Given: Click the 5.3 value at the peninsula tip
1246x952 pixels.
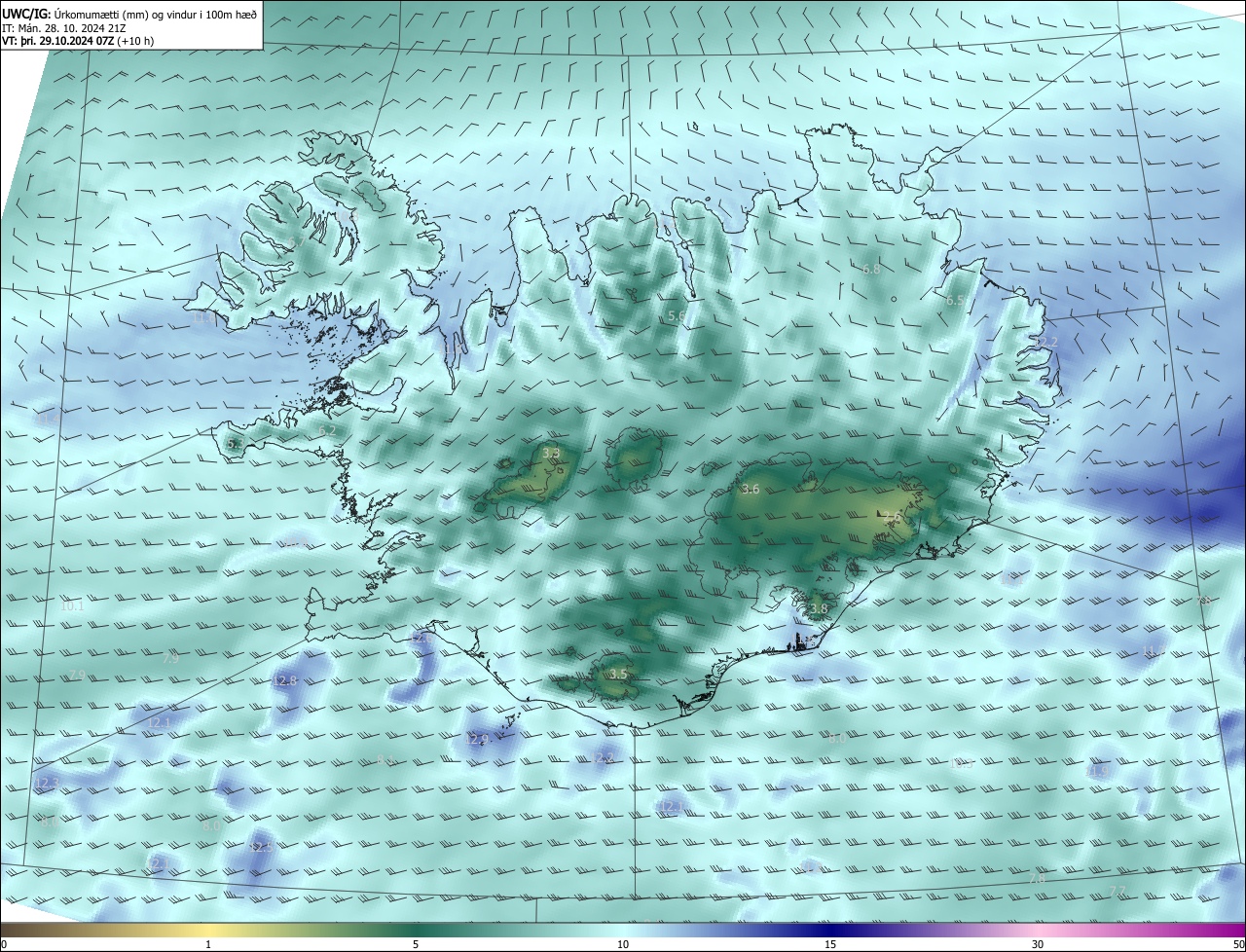Looking at the screenshot, I should [x=234, y=444].
